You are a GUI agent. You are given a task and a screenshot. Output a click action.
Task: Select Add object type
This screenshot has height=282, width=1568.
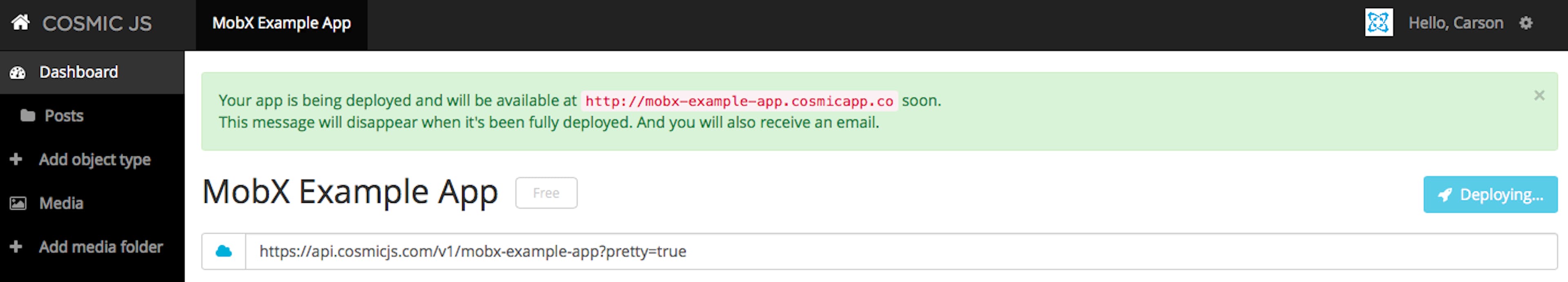92,159
